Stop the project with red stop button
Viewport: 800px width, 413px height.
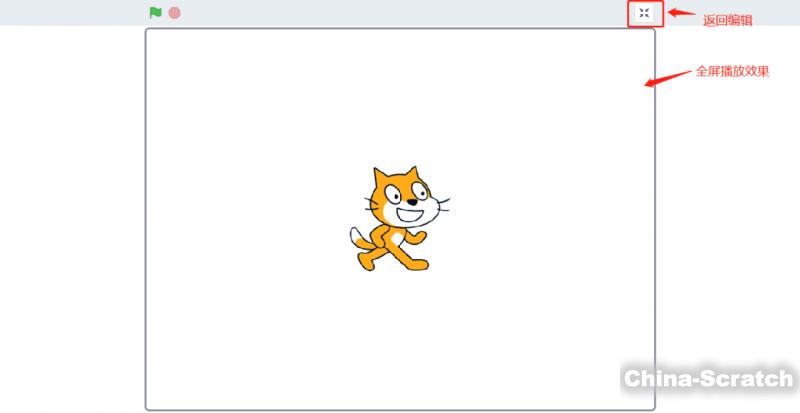tap(174, 13)
